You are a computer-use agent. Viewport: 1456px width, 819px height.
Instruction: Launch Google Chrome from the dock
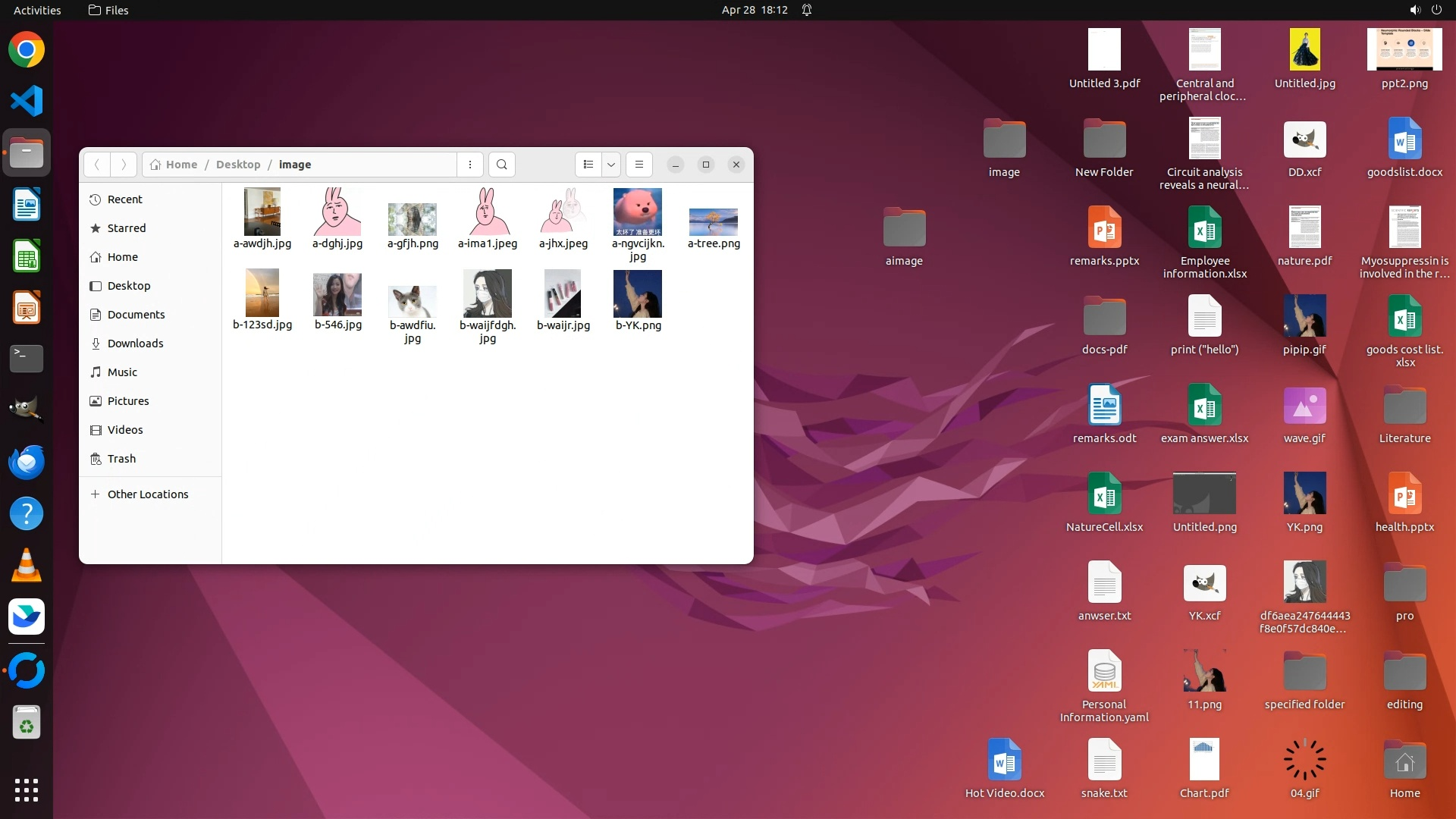click(27, 50)
